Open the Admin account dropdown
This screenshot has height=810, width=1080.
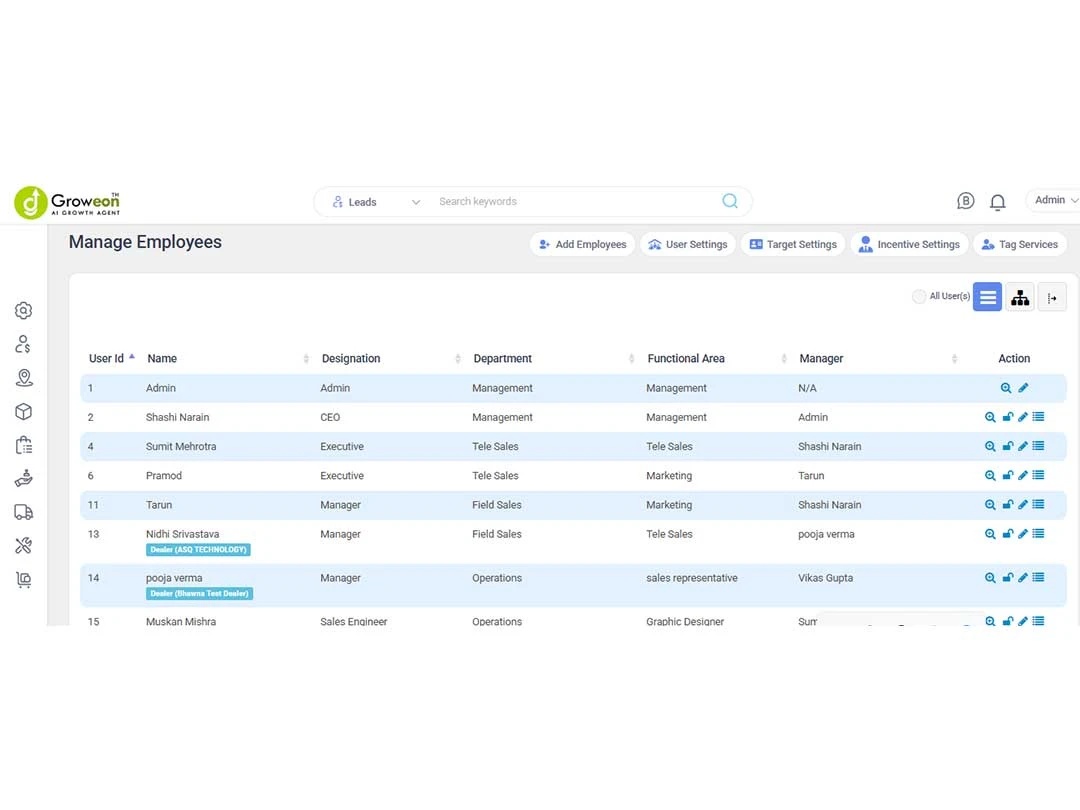(x=1055, y=200)
